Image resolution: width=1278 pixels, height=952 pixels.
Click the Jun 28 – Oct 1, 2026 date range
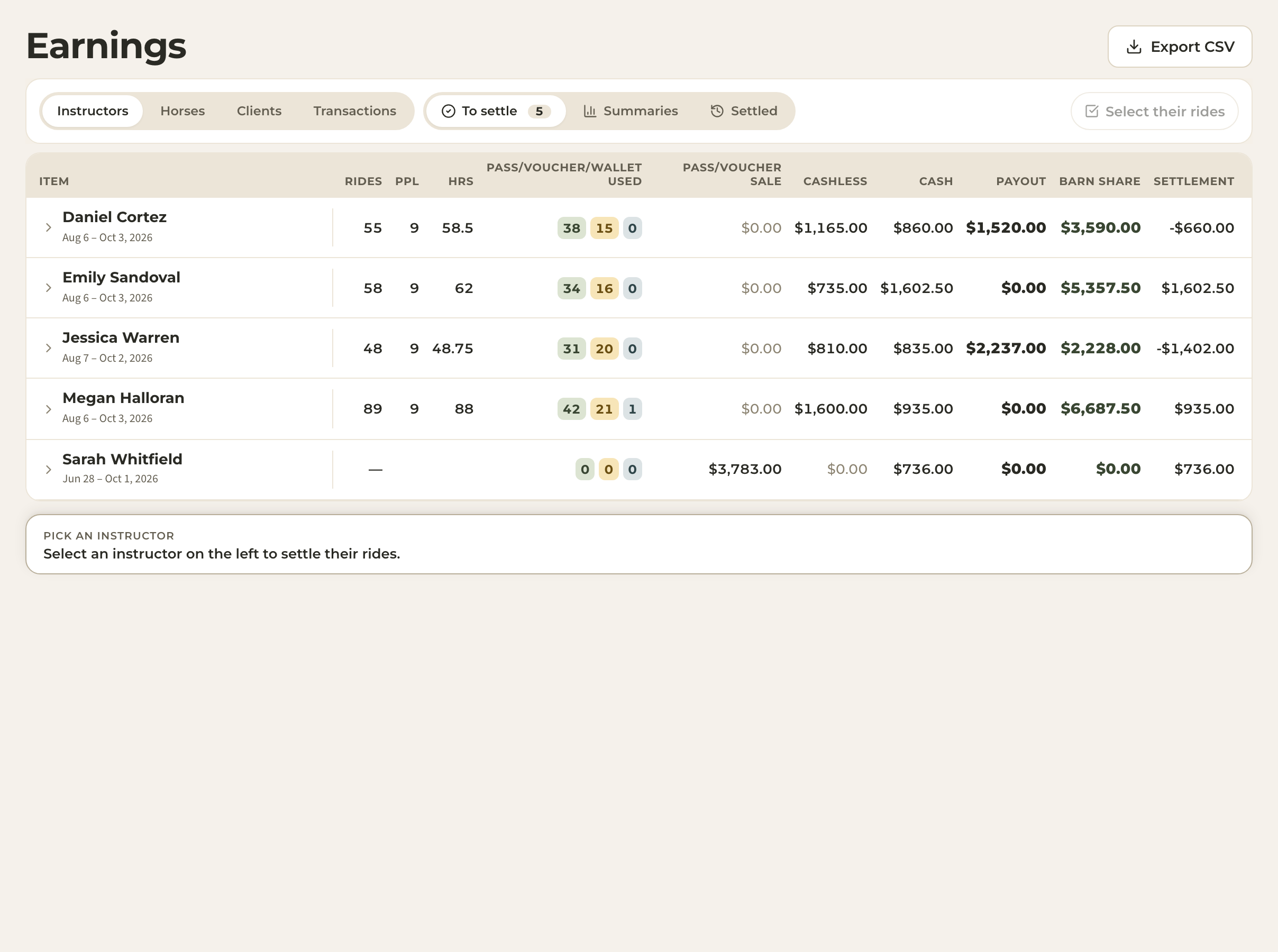(110, 479)
